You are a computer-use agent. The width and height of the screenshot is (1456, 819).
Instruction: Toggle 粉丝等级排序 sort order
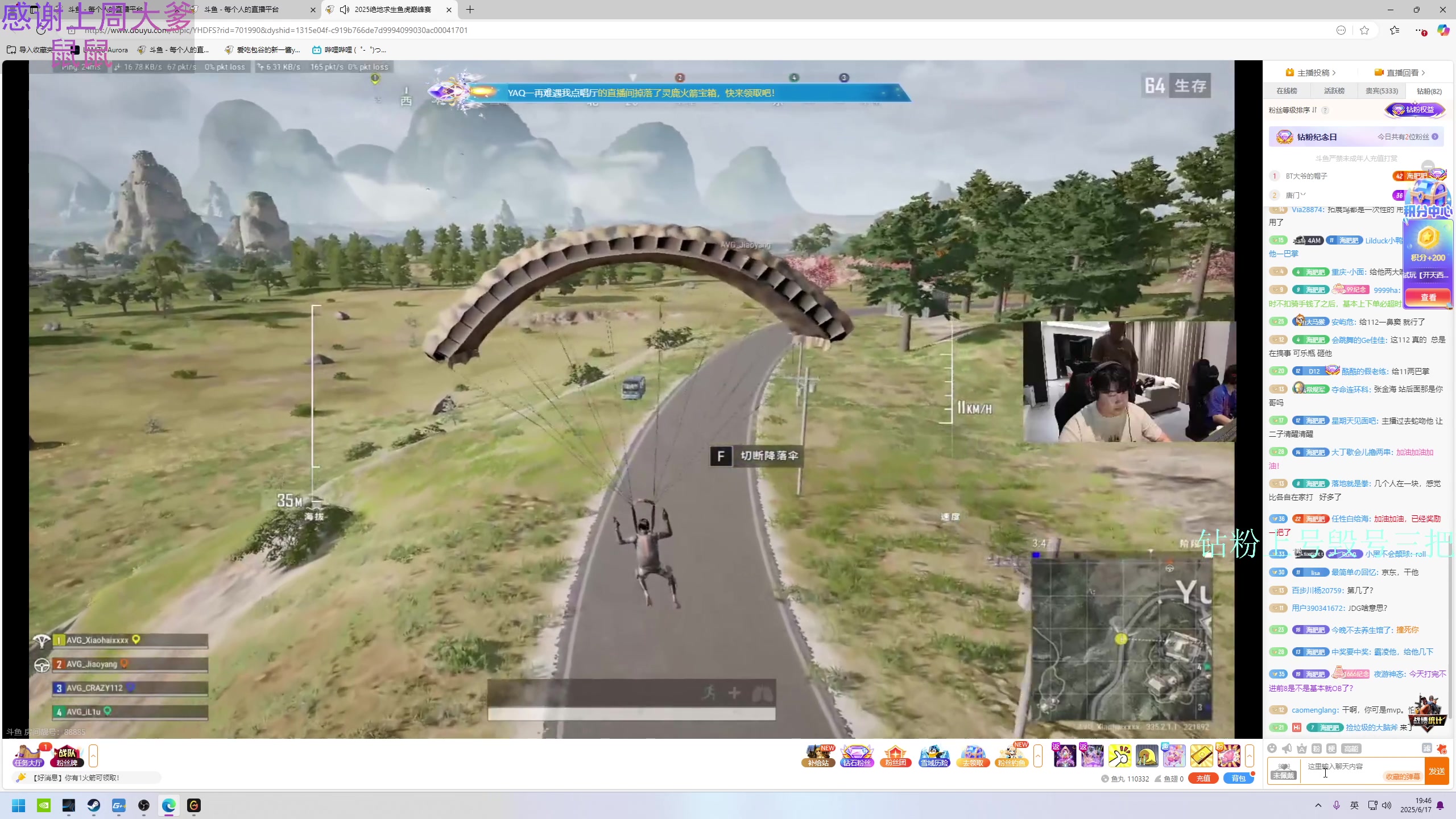point(1293,110)
